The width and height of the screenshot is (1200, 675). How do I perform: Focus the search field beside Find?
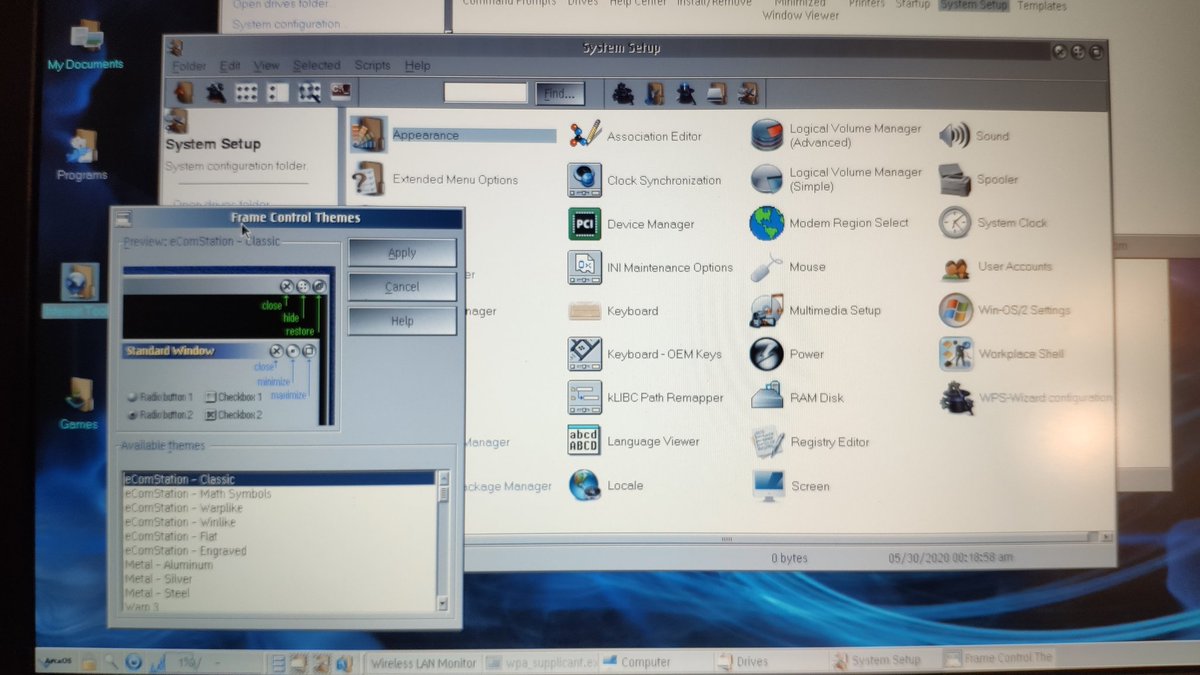485,93
